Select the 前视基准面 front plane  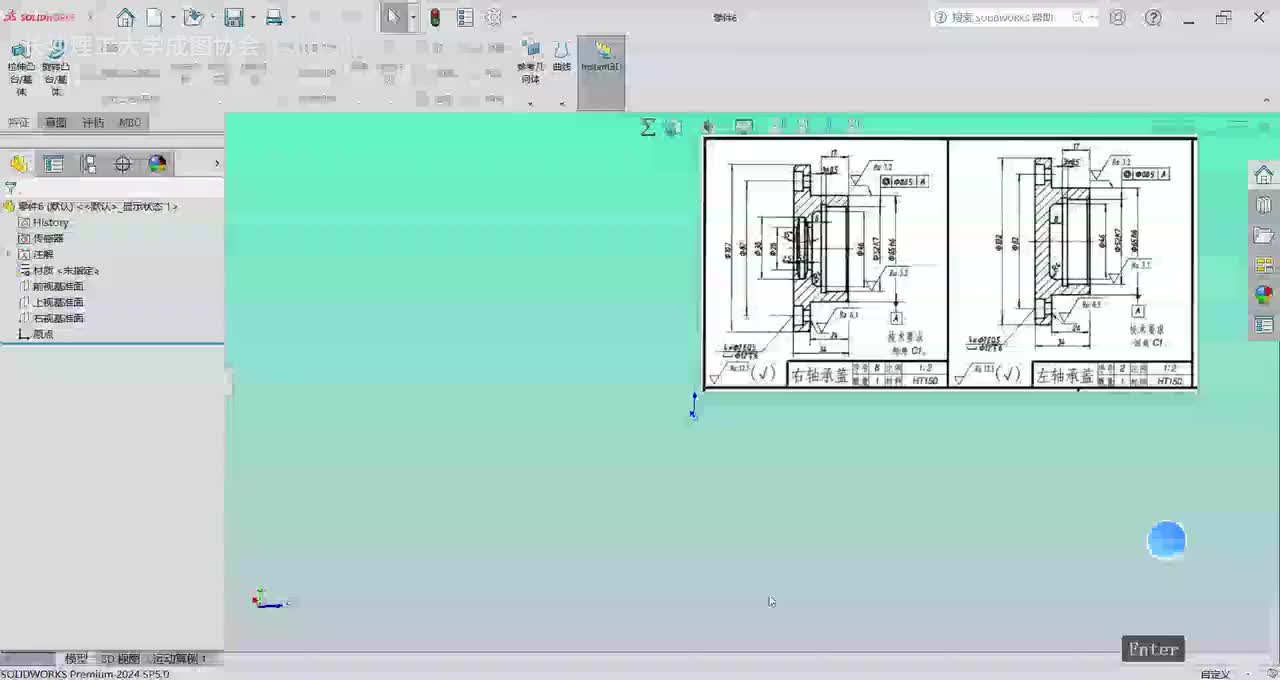coord(51,286)
